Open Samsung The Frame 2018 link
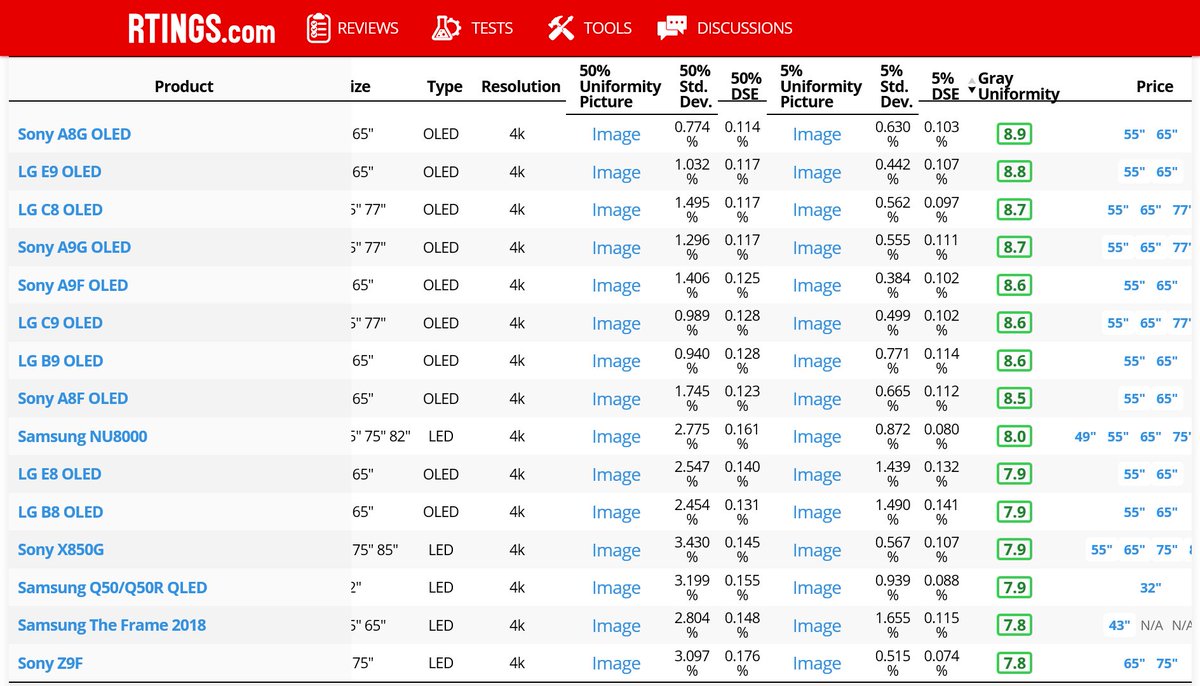 [111, 625]
